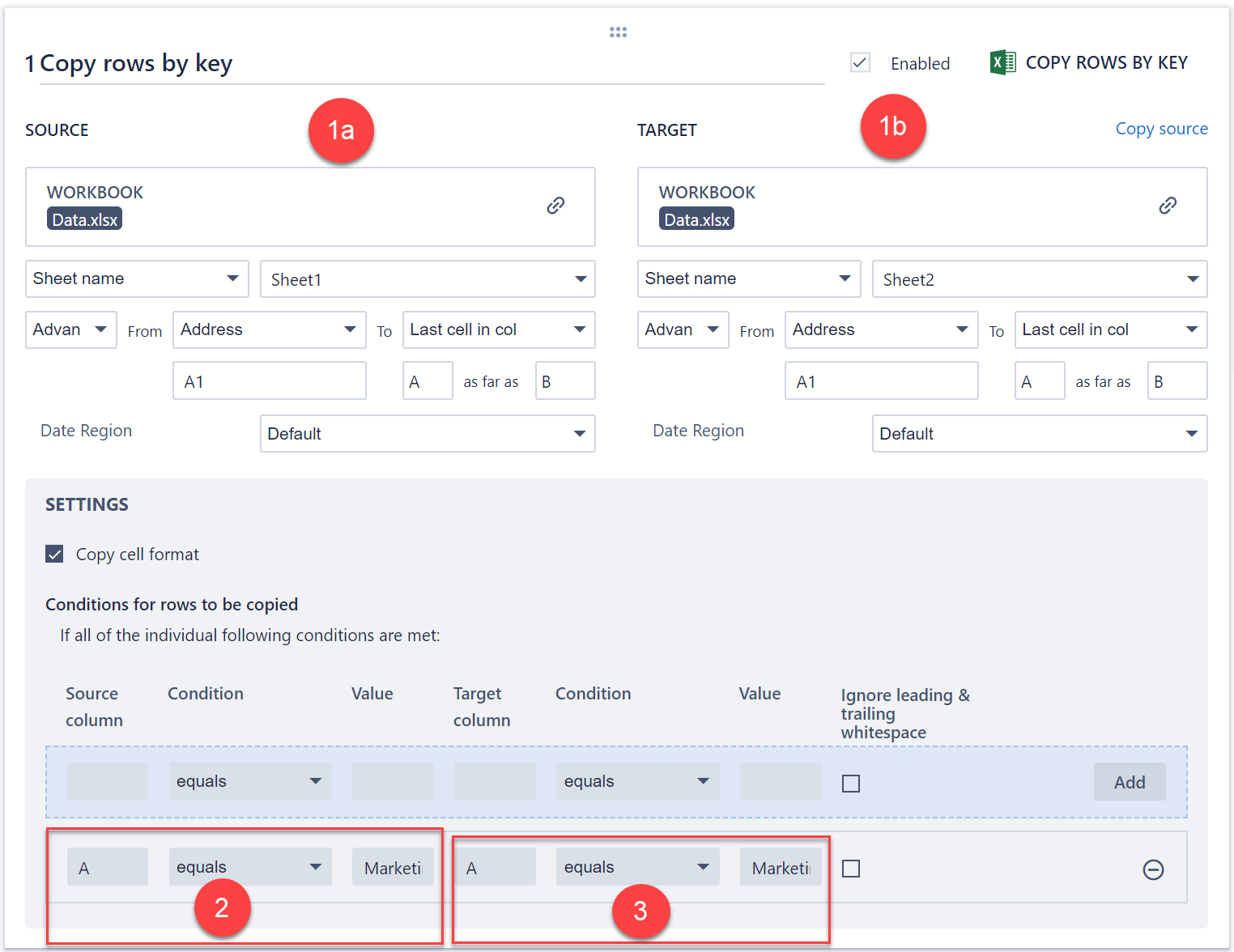Open the source Sheet1 dropdown
Image resolution: width=1234 pixels, height=952 pixels.
pos(428,279)
